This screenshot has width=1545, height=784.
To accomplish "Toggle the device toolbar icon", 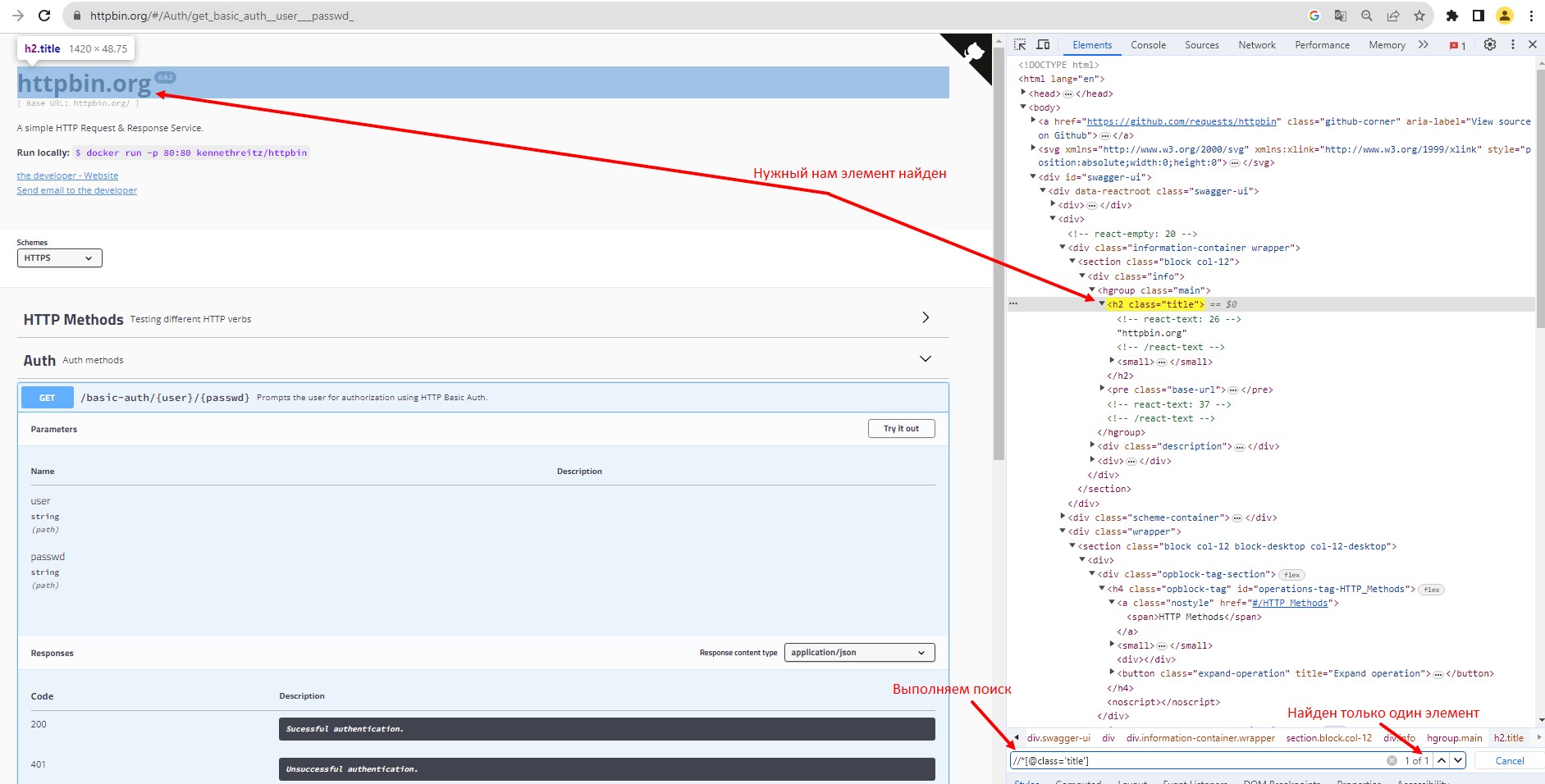I will point(1043,45).
